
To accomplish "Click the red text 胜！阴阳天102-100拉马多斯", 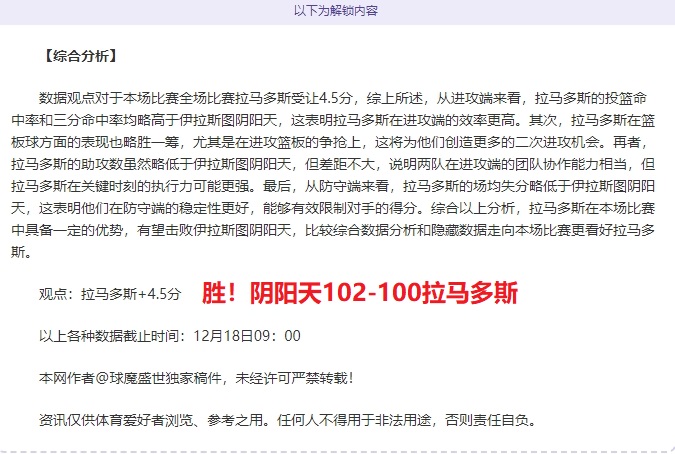I will 360,293.
